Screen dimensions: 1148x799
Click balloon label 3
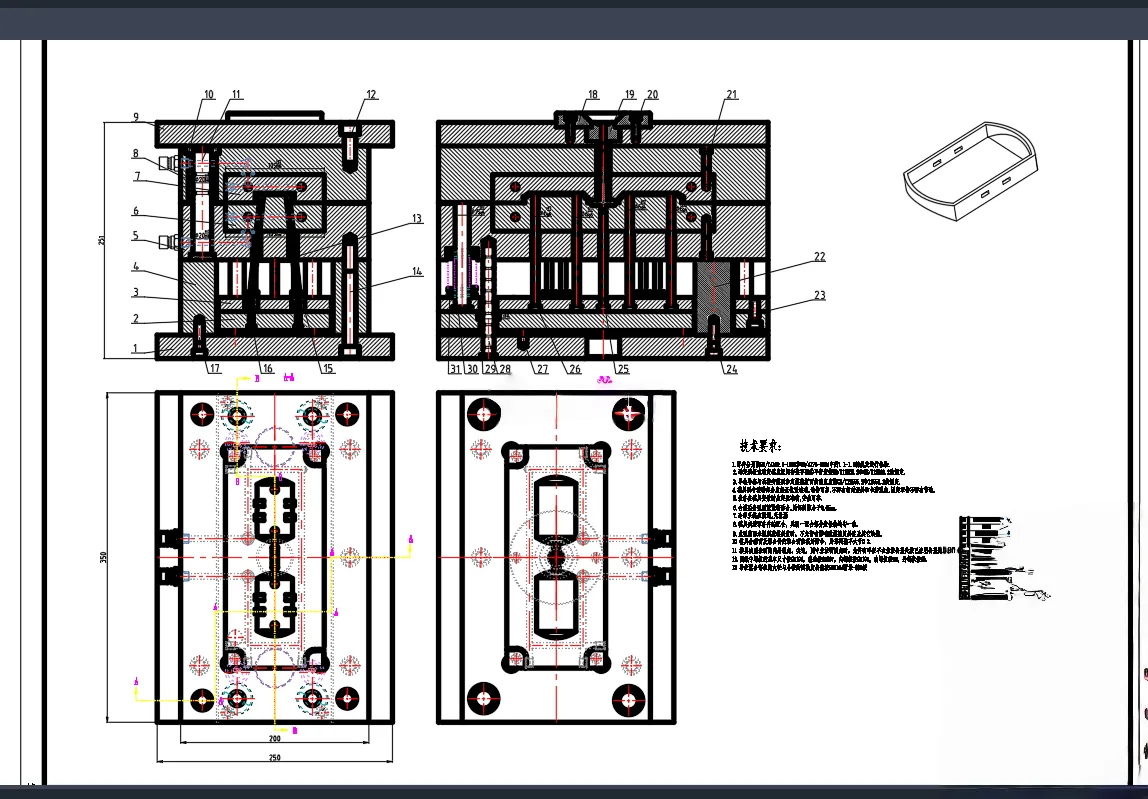[x=135, y=293]
